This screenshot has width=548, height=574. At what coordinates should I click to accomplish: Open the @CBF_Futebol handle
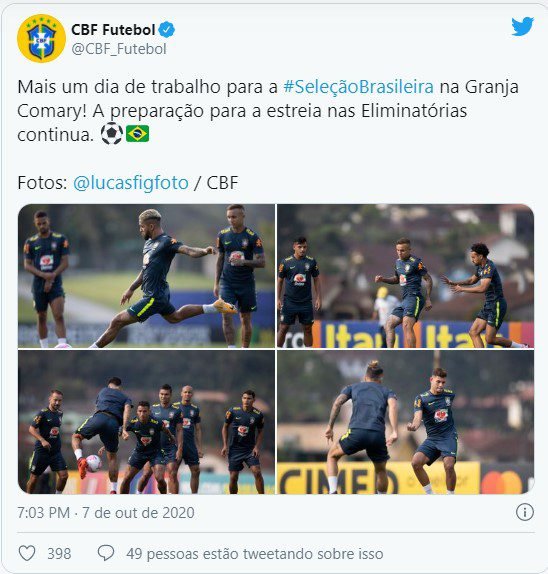point(119,49)
